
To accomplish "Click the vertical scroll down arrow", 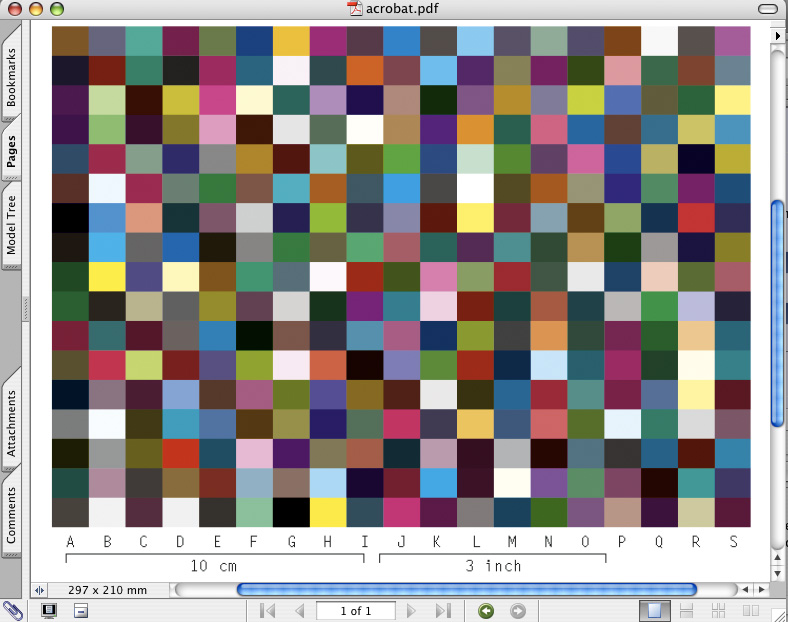I will pos(777,573).
